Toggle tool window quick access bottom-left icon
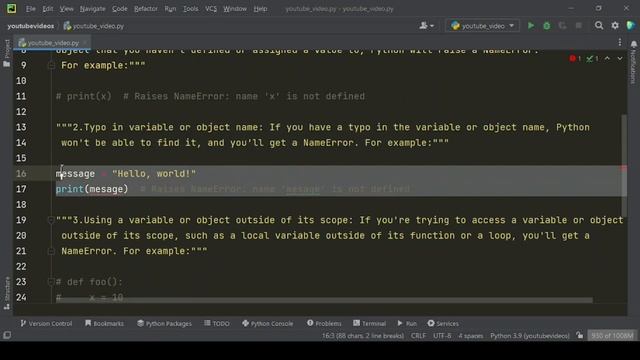This screenshot has width=640, height=360. click(x=7, y=335)
